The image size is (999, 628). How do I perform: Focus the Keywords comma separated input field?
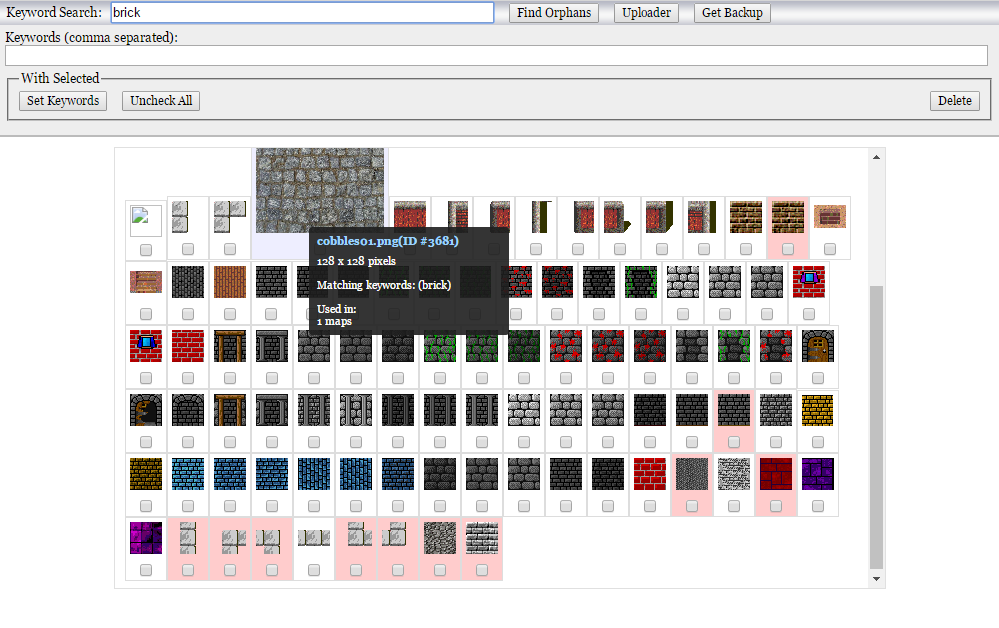pos(496,56)
